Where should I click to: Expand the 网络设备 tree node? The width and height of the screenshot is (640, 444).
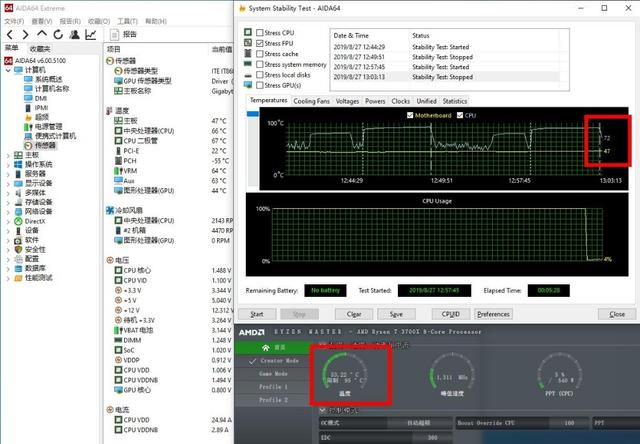(8, 211)
